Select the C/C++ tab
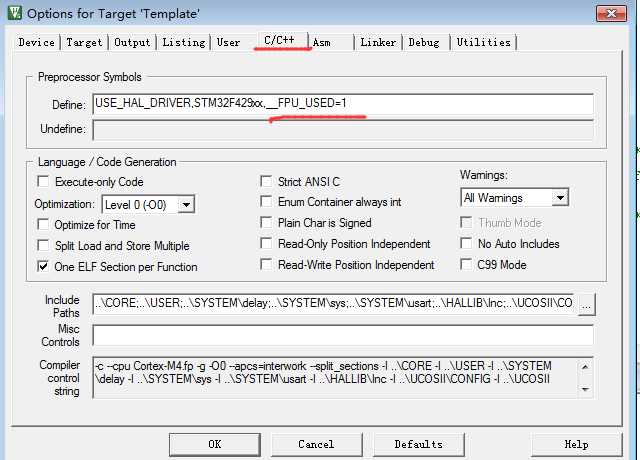Image resolution: width=640 pixels, height=460 pixels. click(x=279, y=40)
